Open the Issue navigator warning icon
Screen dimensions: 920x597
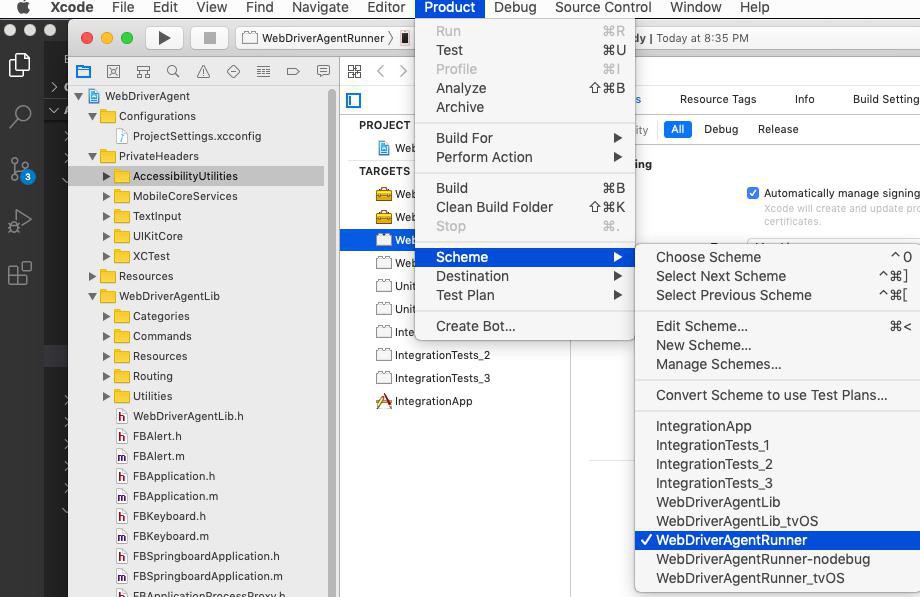pyautogui.click(x=203, y=72)
